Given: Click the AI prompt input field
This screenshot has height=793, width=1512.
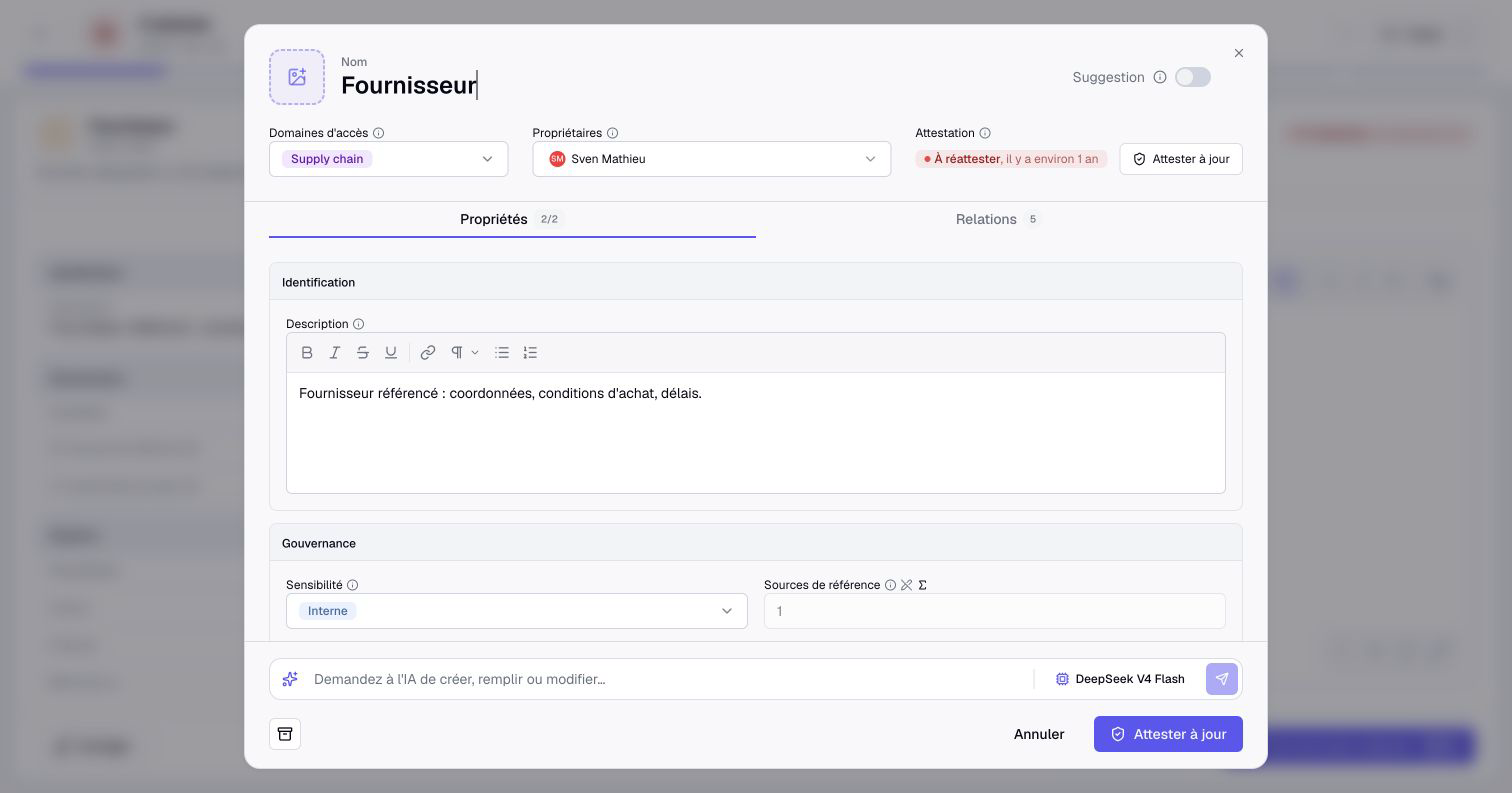Looking at the screenshot, I should click(x=668, y=679).
